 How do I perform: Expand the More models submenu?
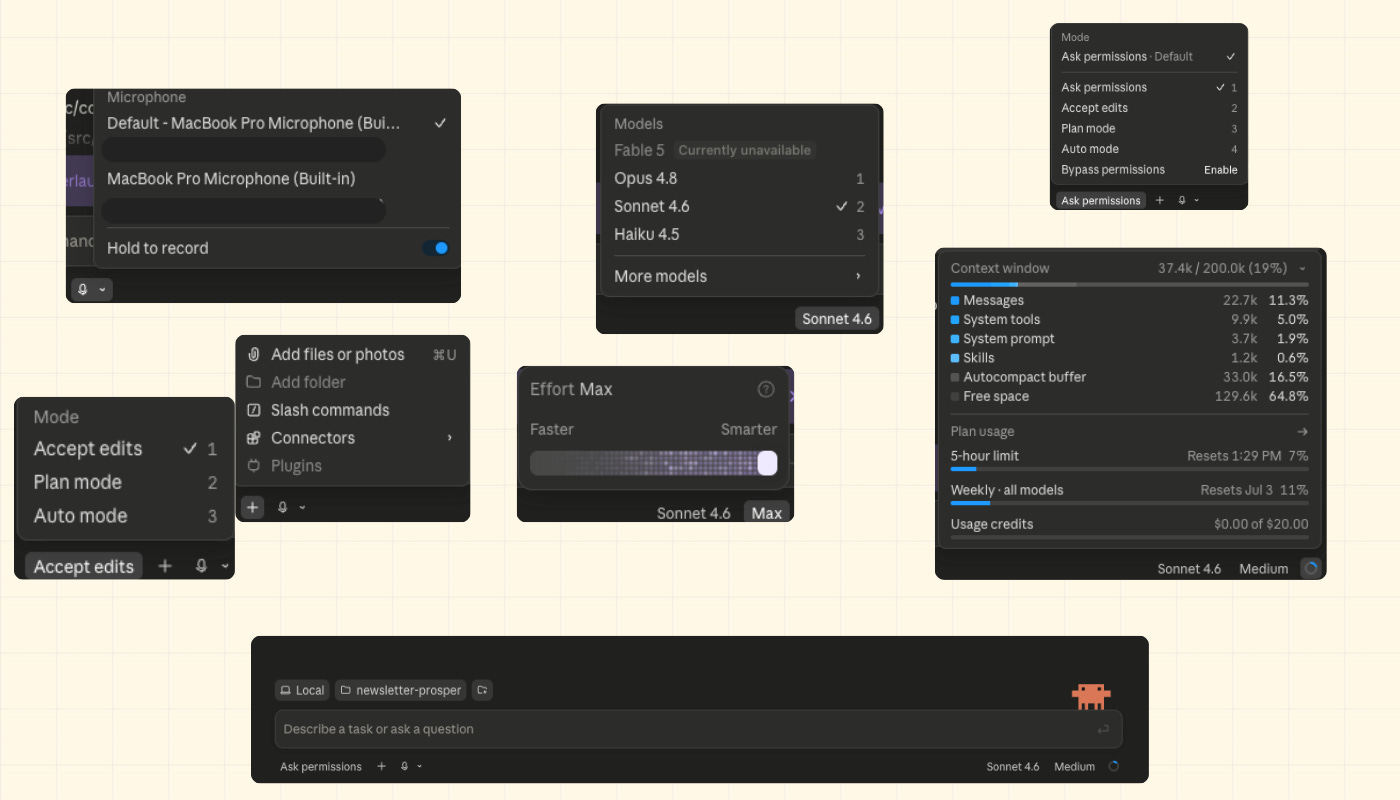tap(739, 277)
